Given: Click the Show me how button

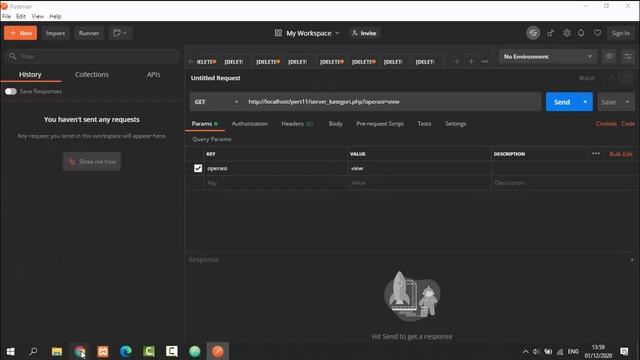Looking at the screenshot, I should point(92,162).
